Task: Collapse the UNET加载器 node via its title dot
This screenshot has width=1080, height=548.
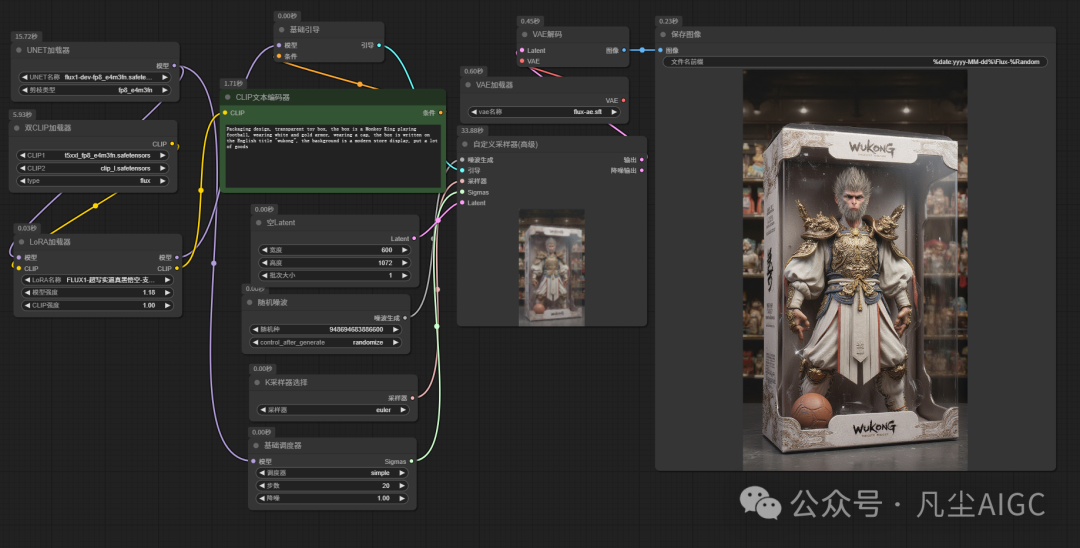Action: (x=19, y=50)
